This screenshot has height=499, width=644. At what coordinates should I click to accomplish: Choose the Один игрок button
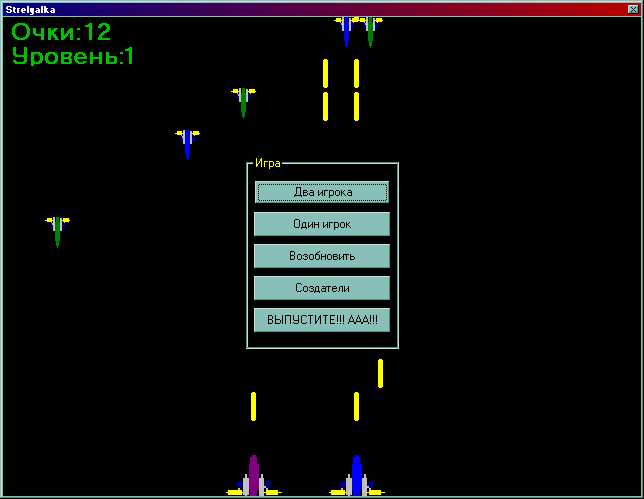point(322,224)
